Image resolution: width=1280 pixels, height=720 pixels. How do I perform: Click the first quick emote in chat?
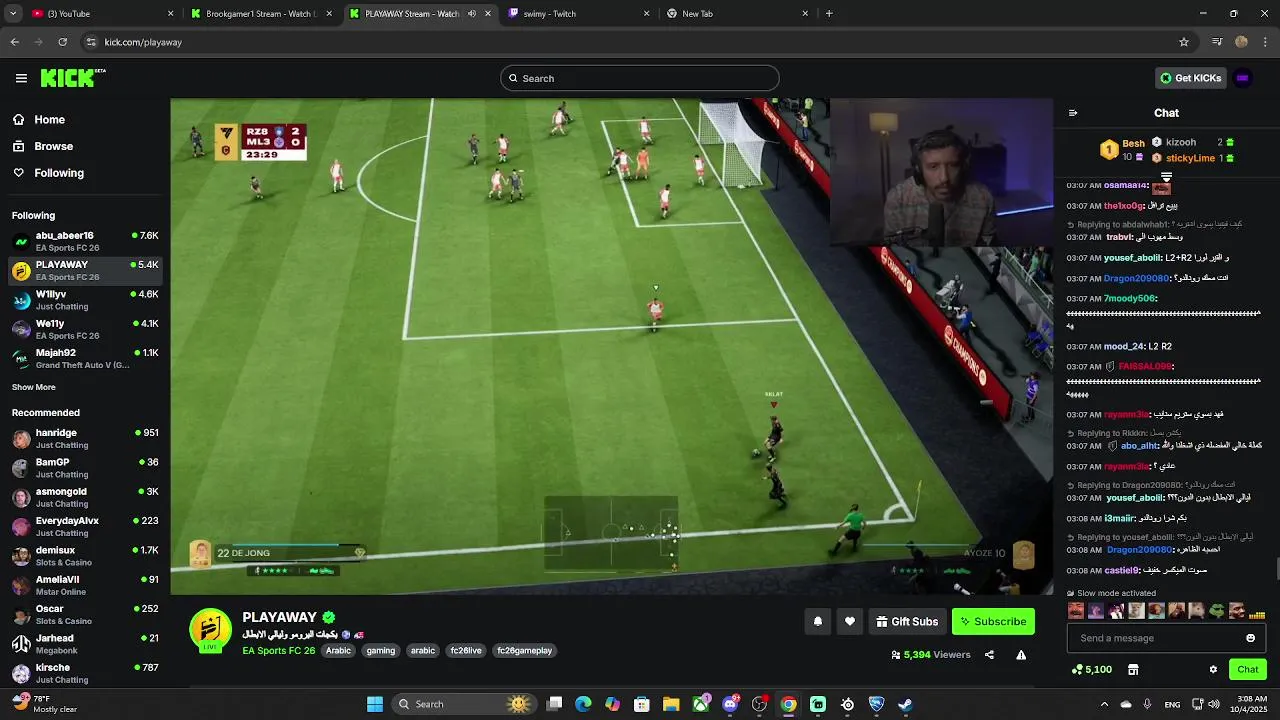(1076, 611)
